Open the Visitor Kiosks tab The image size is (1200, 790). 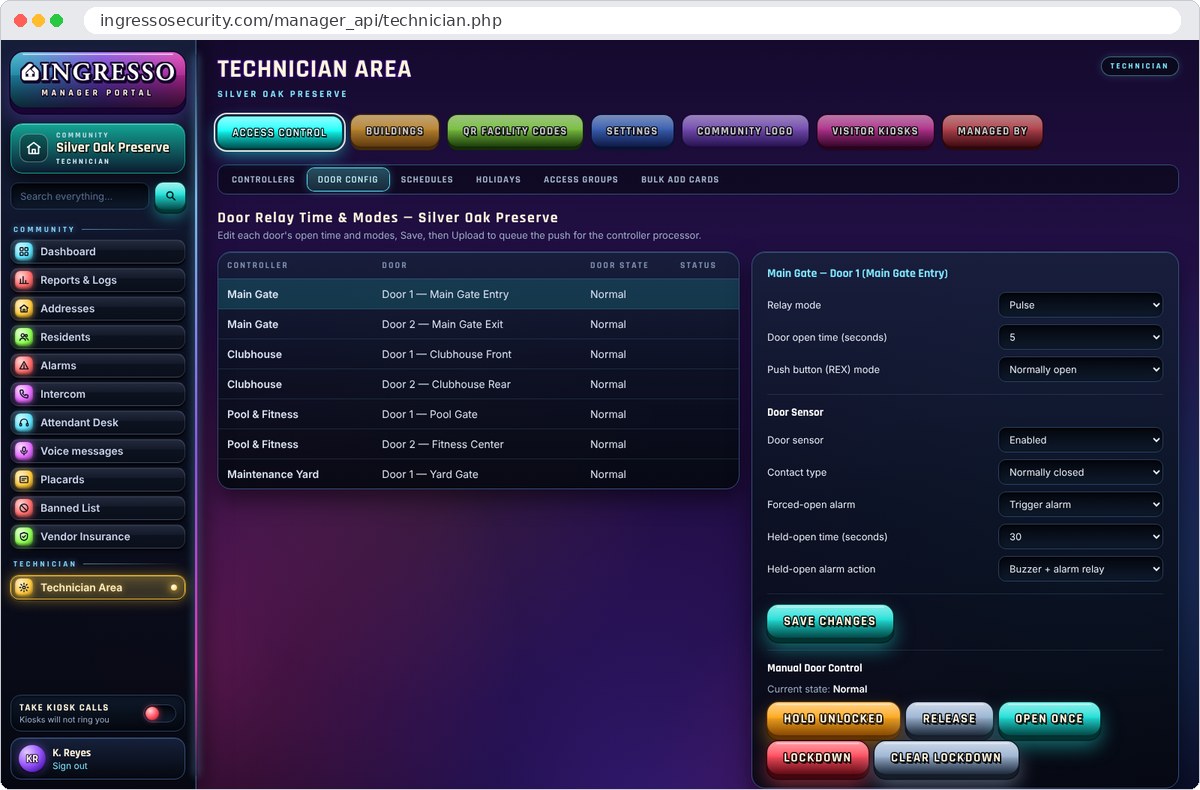(x=875, y=131)
